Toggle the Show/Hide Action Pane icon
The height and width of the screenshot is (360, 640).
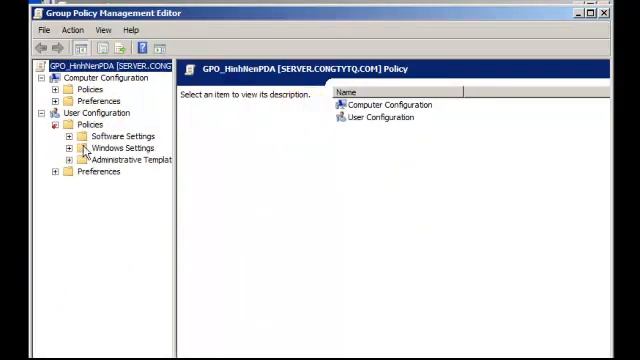click(160, 49)
